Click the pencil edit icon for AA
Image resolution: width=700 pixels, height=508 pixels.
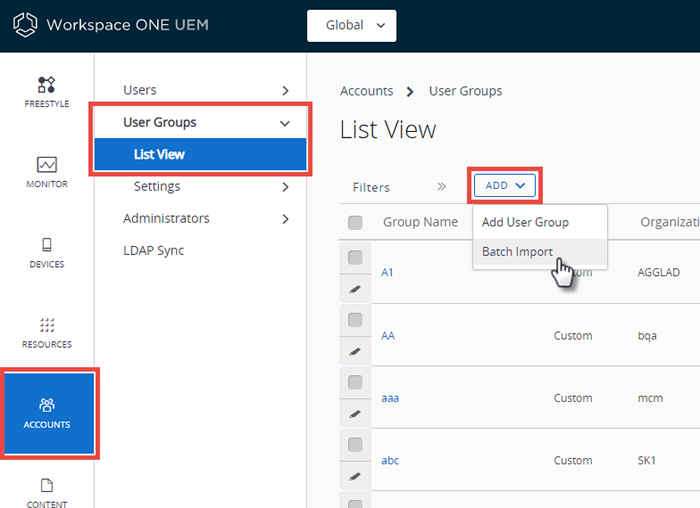(x=355, y=352)
